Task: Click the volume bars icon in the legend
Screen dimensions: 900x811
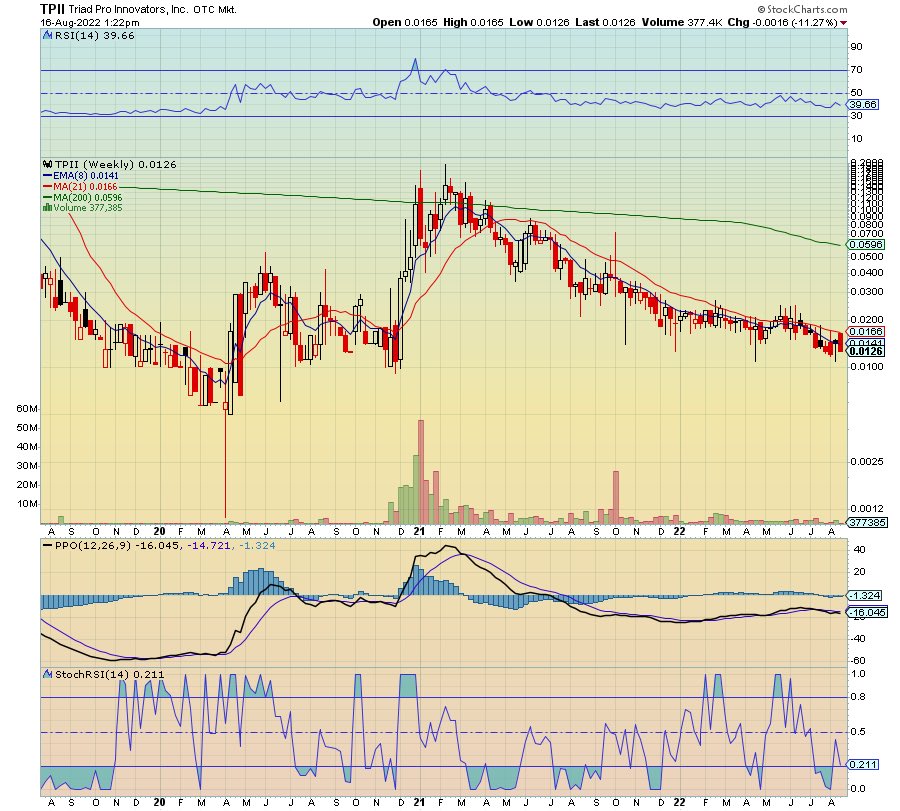Action: 48,208
